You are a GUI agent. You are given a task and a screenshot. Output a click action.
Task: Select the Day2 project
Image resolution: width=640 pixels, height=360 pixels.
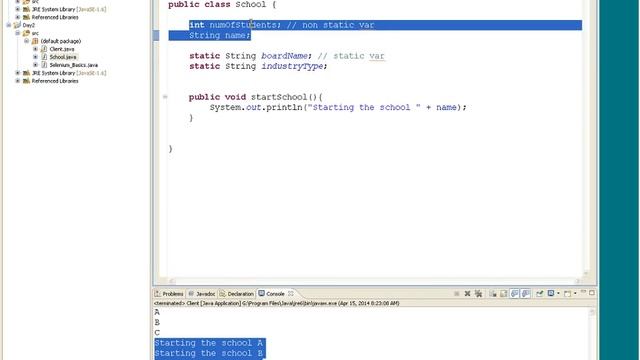tap(29, 25)
